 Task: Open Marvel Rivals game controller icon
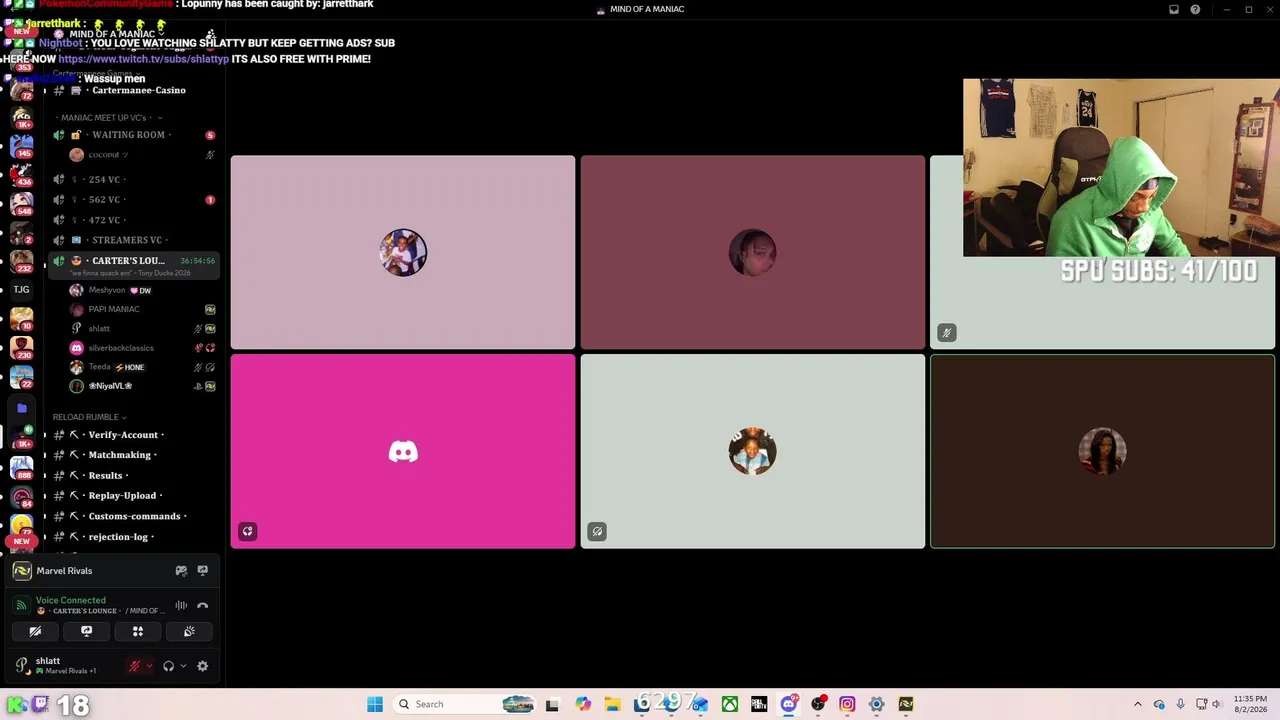coord(181,571)
